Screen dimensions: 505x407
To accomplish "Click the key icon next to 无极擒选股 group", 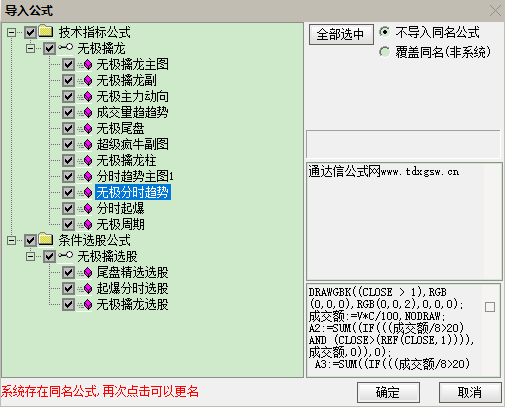I will pos(65,256).
